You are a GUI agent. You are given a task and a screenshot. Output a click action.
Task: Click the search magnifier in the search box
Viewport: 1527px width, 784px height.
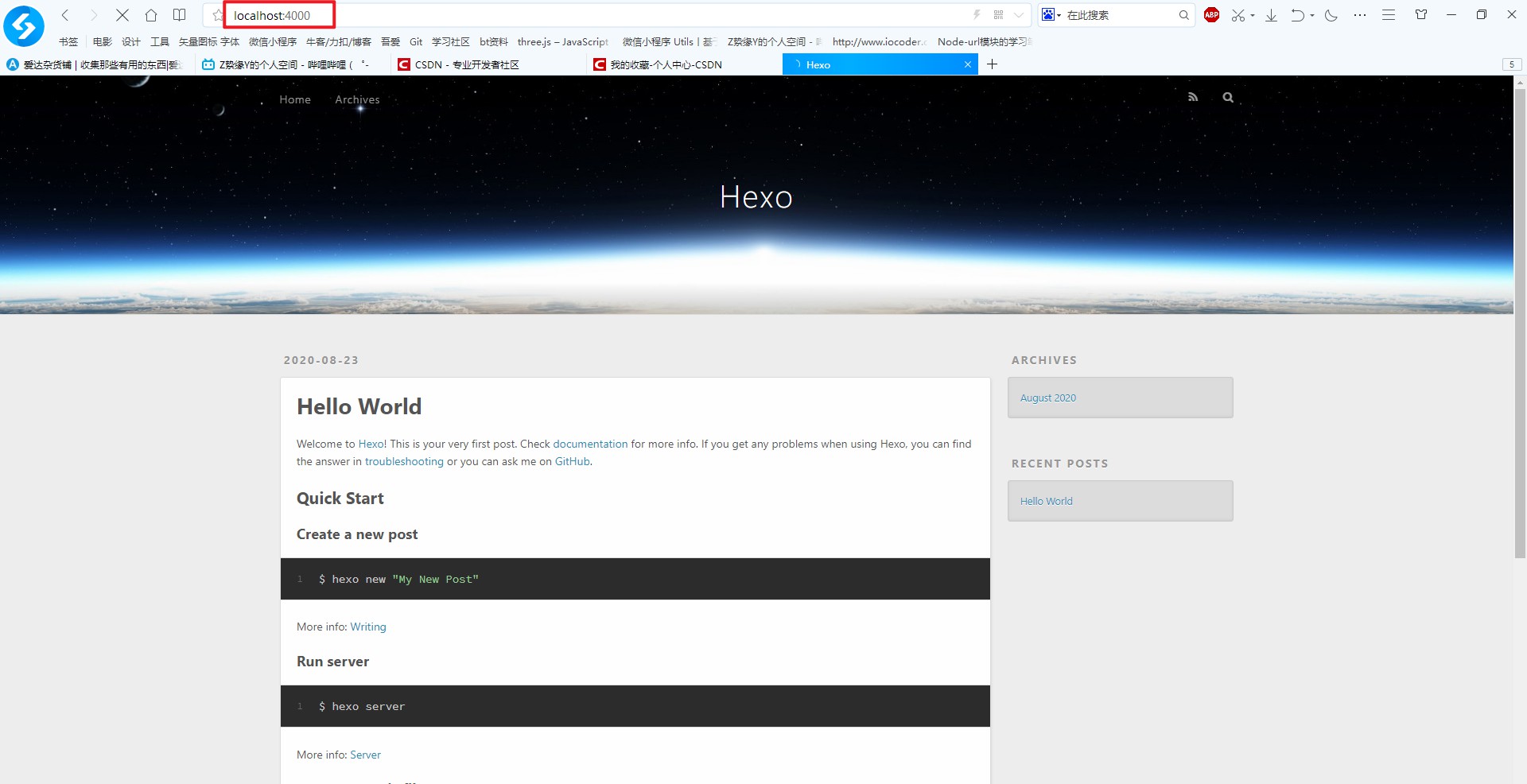1183,14
